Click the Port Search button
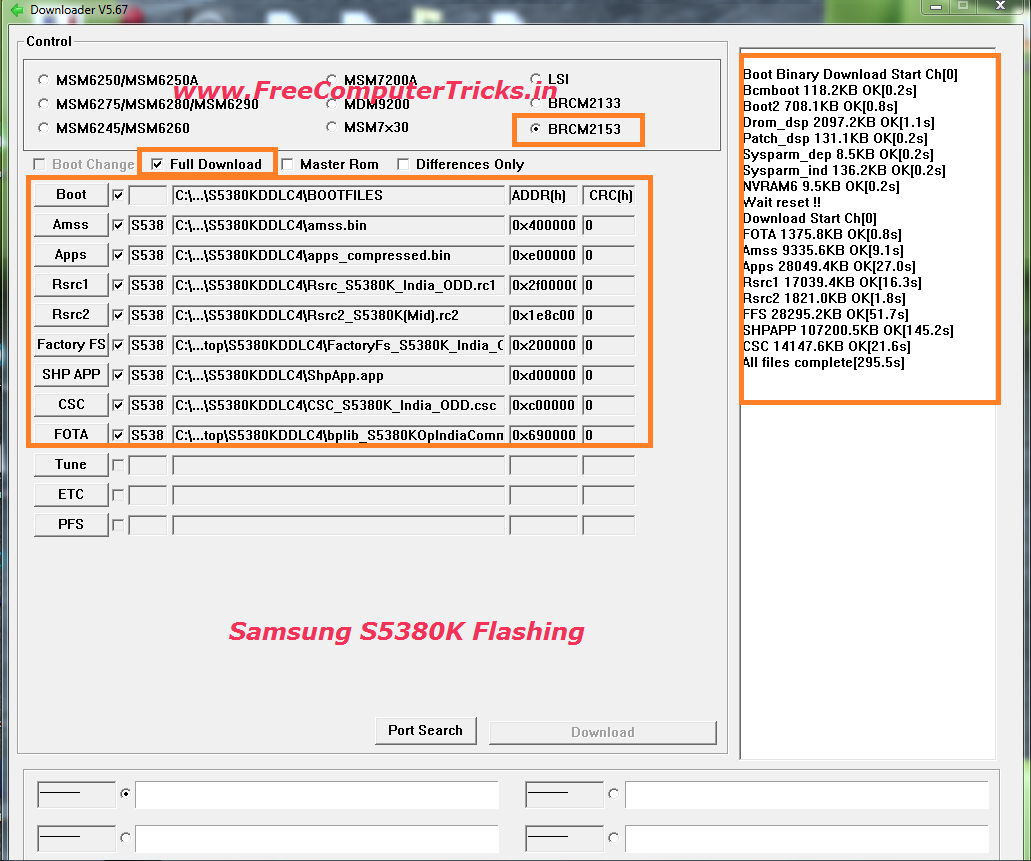1031x861 pixels. [x=425, y=731]
